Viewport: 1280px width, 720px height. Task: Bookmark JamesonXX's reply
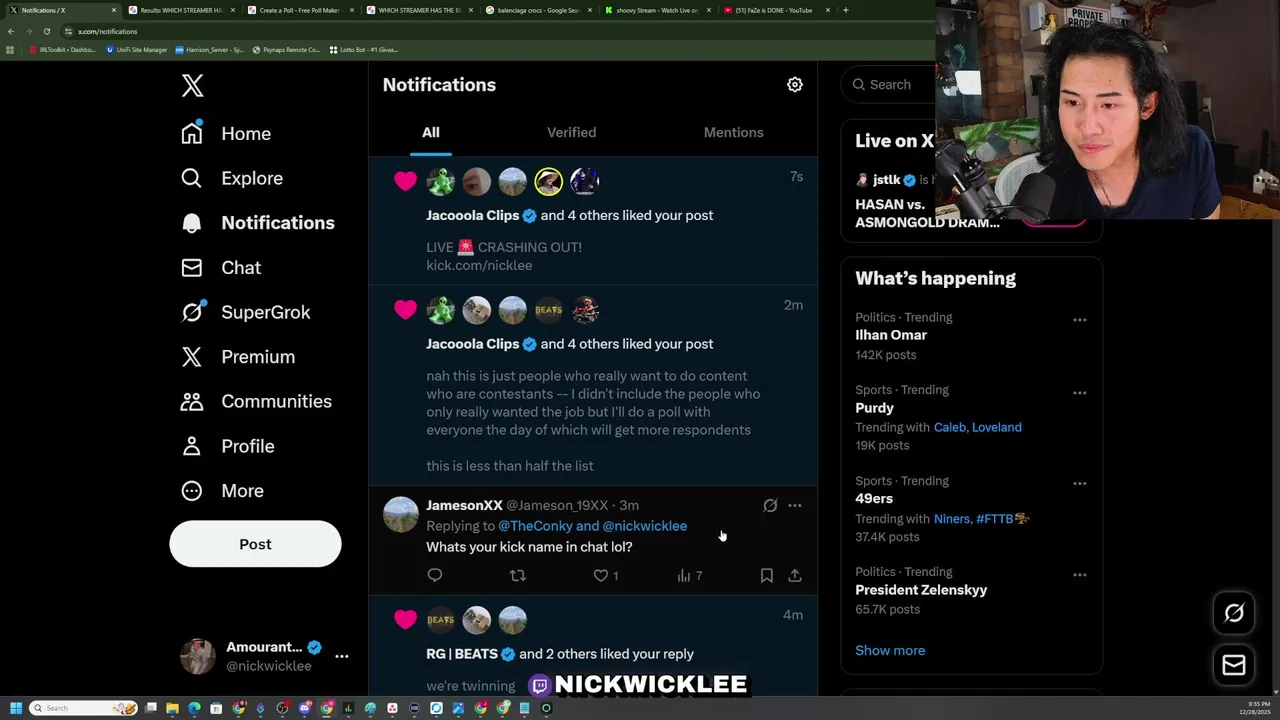pyautogui.click(x=767, y=575)
